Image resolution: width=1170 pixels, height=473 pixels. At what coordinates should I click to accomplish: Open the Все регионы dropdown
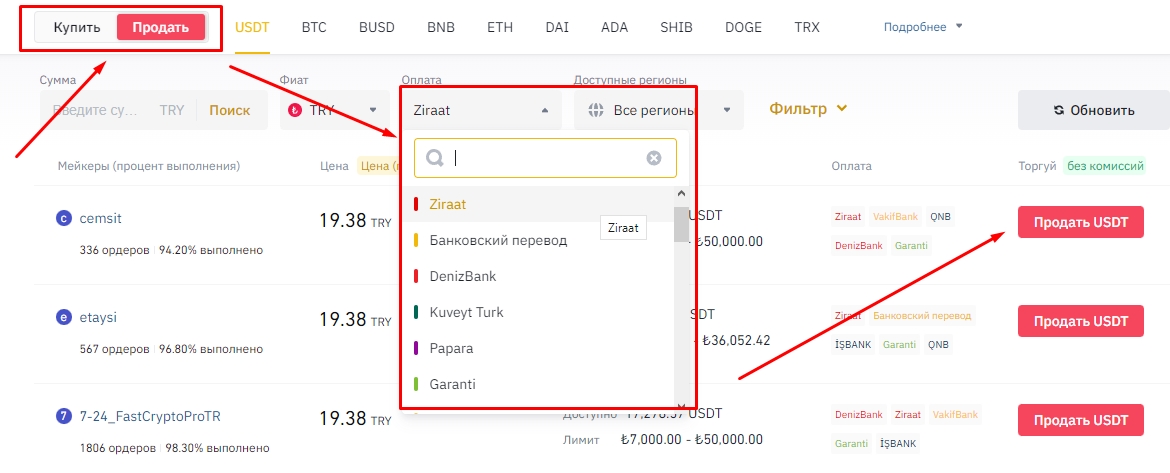click(x=658, y=110)
